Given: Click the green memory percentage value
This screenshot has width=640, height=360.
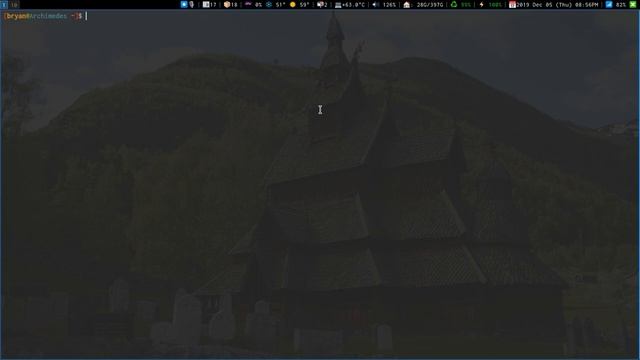Looking at the screenshot, I should [x=466, y=5].
